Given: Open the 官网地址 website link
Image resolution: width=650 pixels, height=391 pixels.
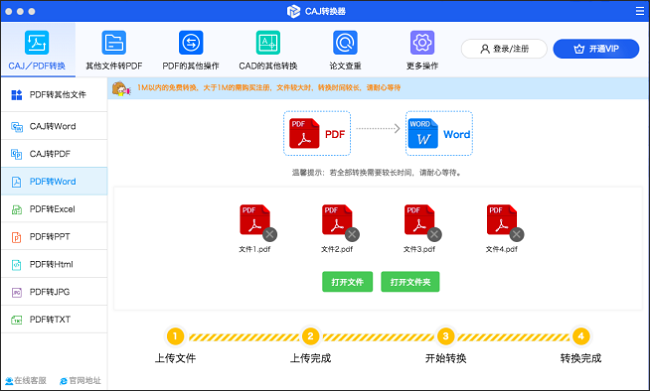Looking at the screenshot, I should pyautogui.click(x=80, y=381).
